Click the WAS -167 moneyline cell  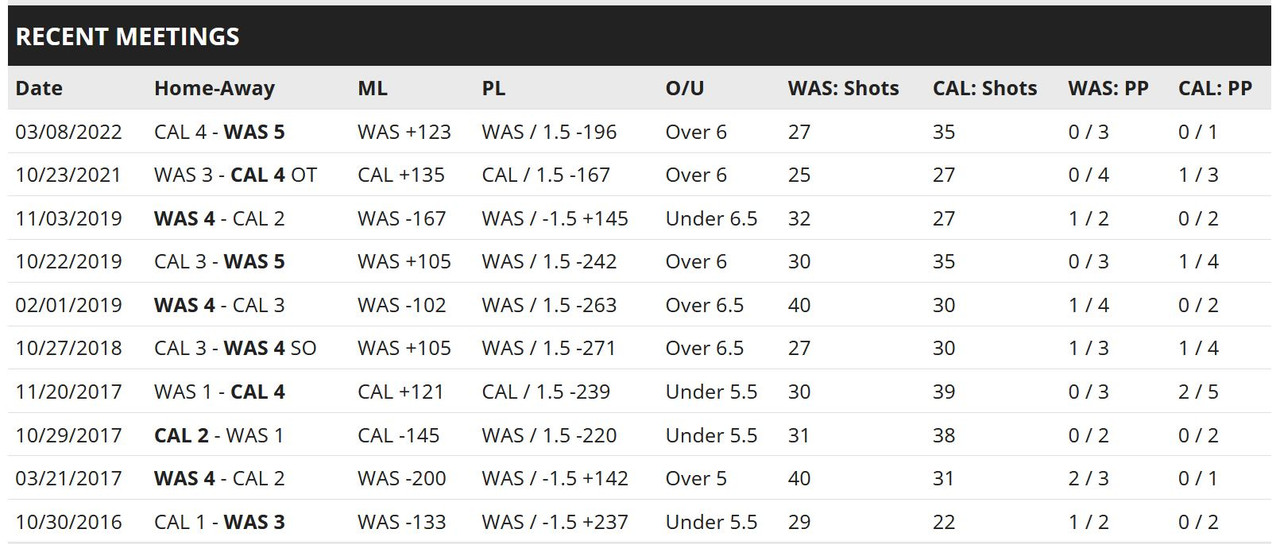(402, 218)
